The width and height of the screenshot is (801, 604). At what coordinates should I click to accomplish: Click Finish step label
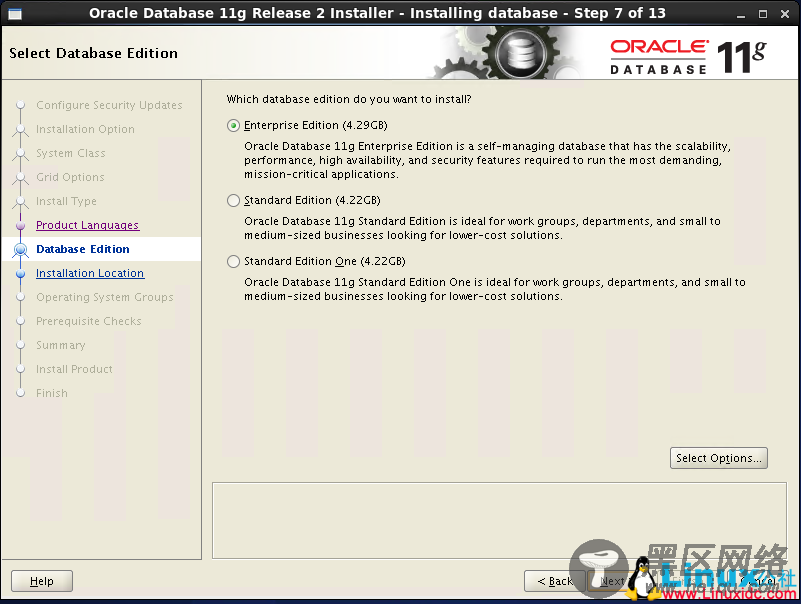coord(52,393)
